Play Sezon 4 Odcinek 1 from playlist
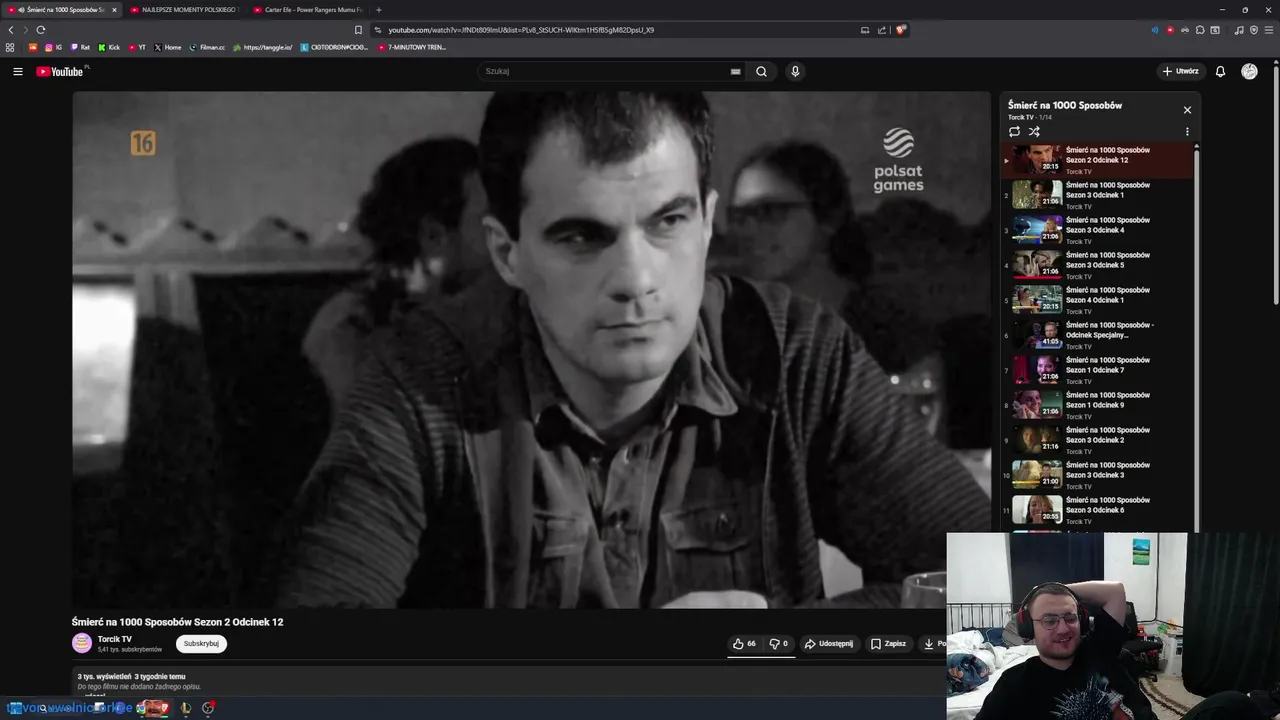 tap(1097, 299)
